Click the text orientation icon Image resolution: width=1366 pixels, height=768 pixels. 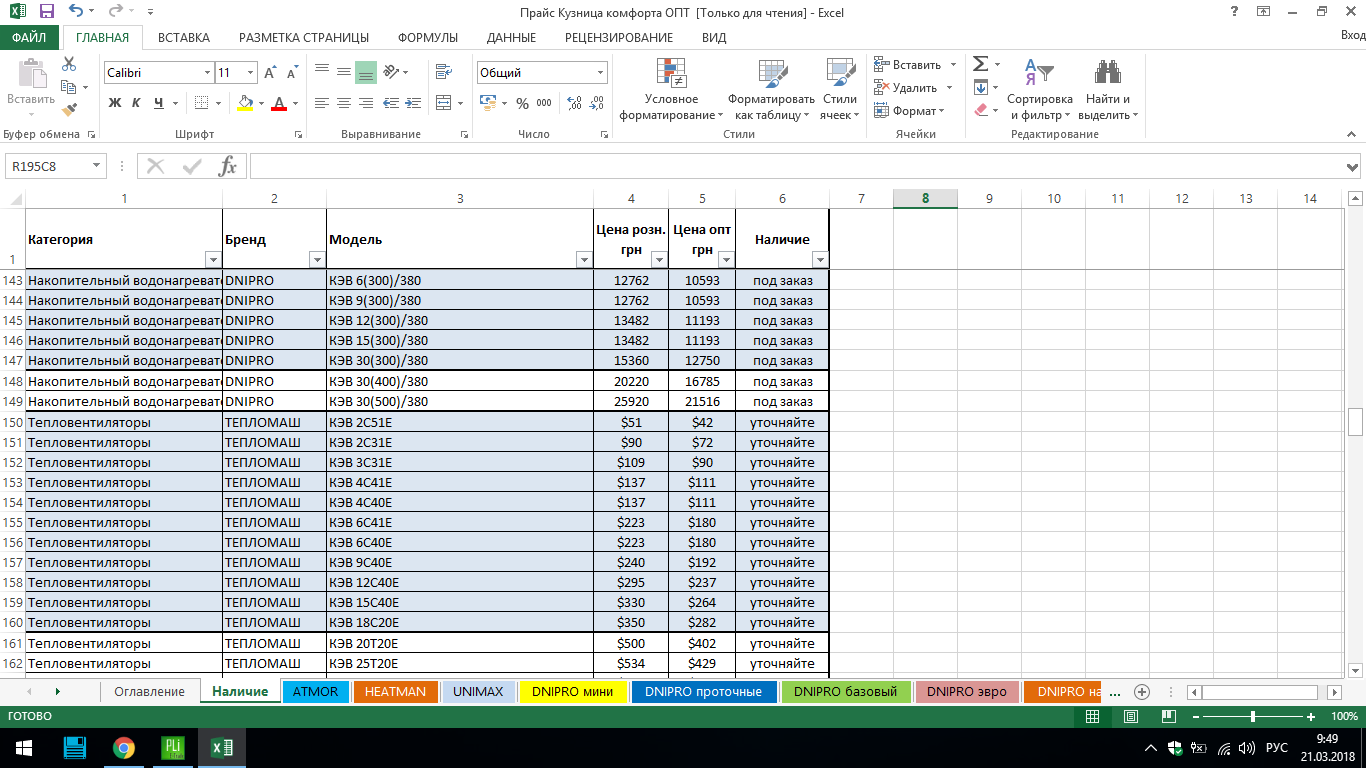[x=392, y=72]
